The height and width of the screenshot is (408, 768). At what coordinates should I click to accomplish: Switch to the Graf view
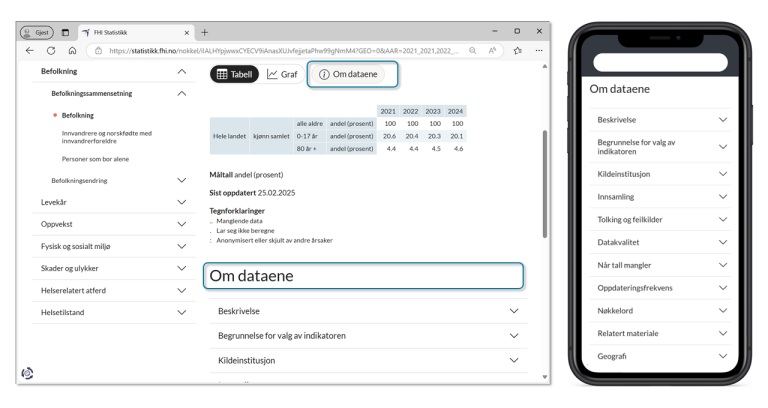pos(282,74)
